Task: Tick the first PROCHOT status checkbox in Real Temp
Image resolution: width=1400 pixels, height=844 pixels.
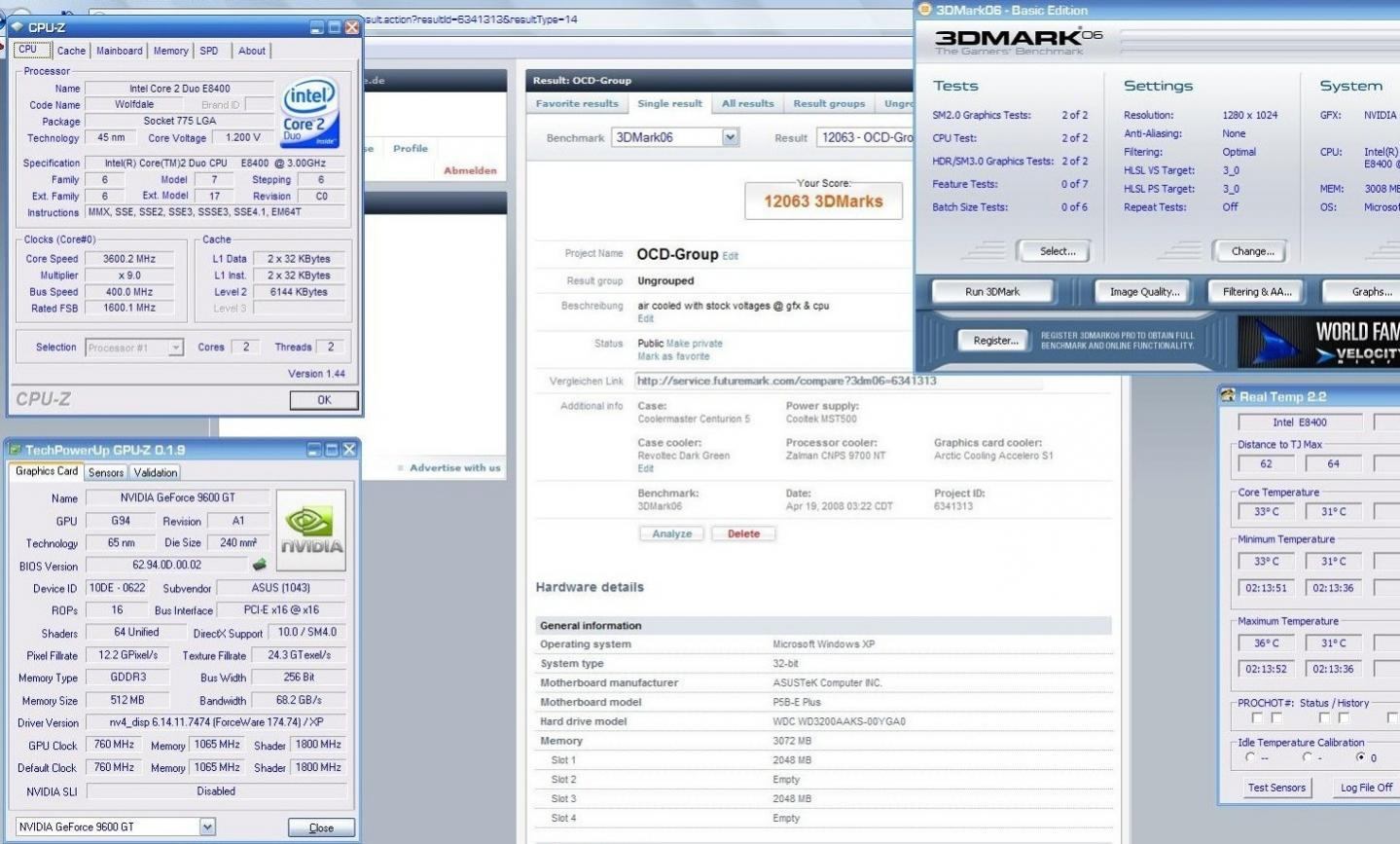Action: tap(1257, 717)
